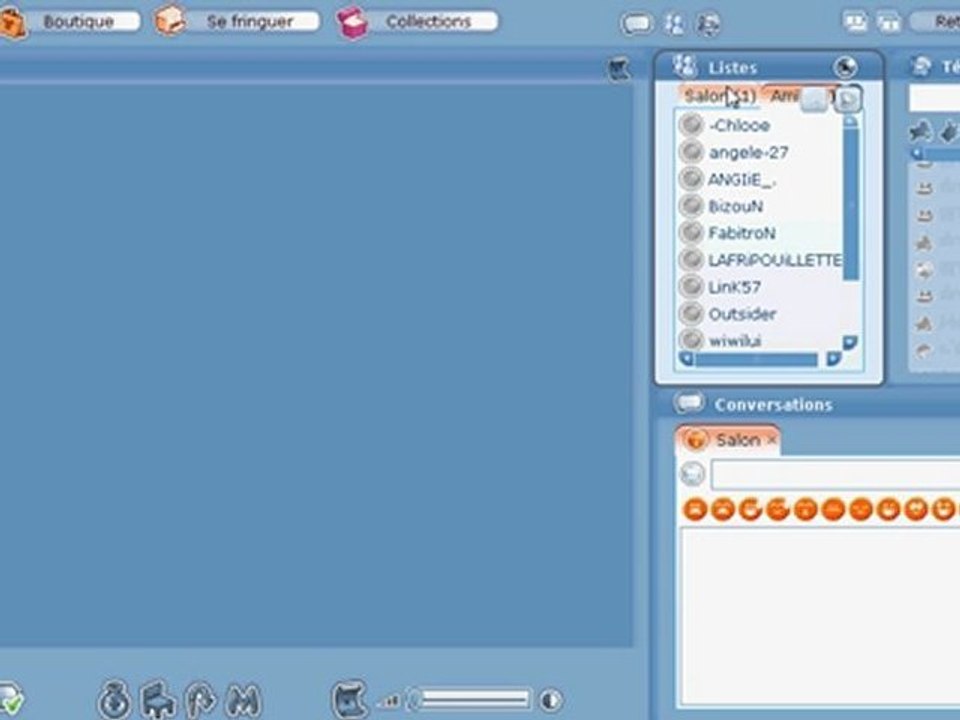The image size is (960, 720).
Task: Click the user list scroll-down arrow
Action: tap(850, 342)
